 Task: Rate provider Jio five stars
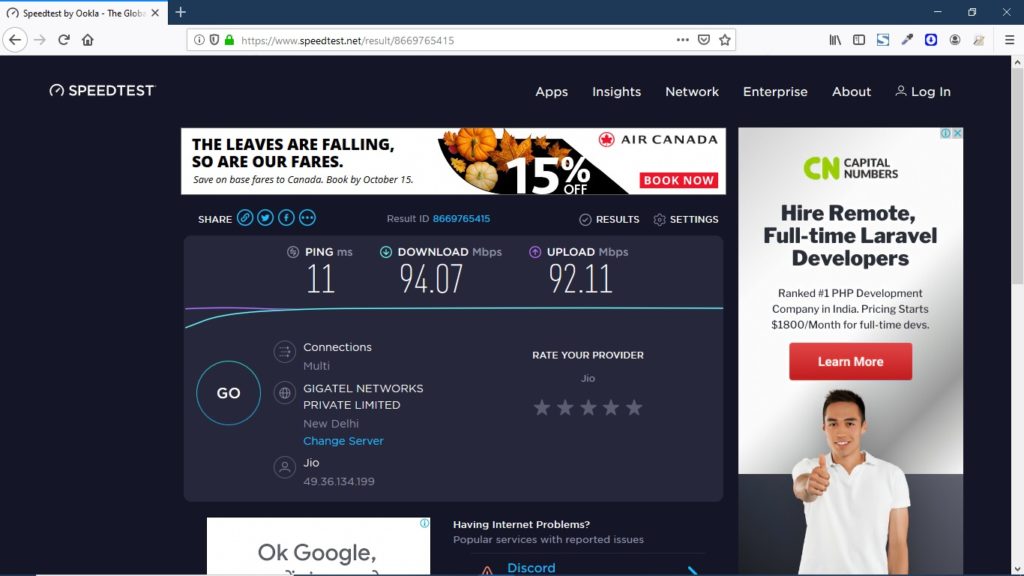(634, 407)
